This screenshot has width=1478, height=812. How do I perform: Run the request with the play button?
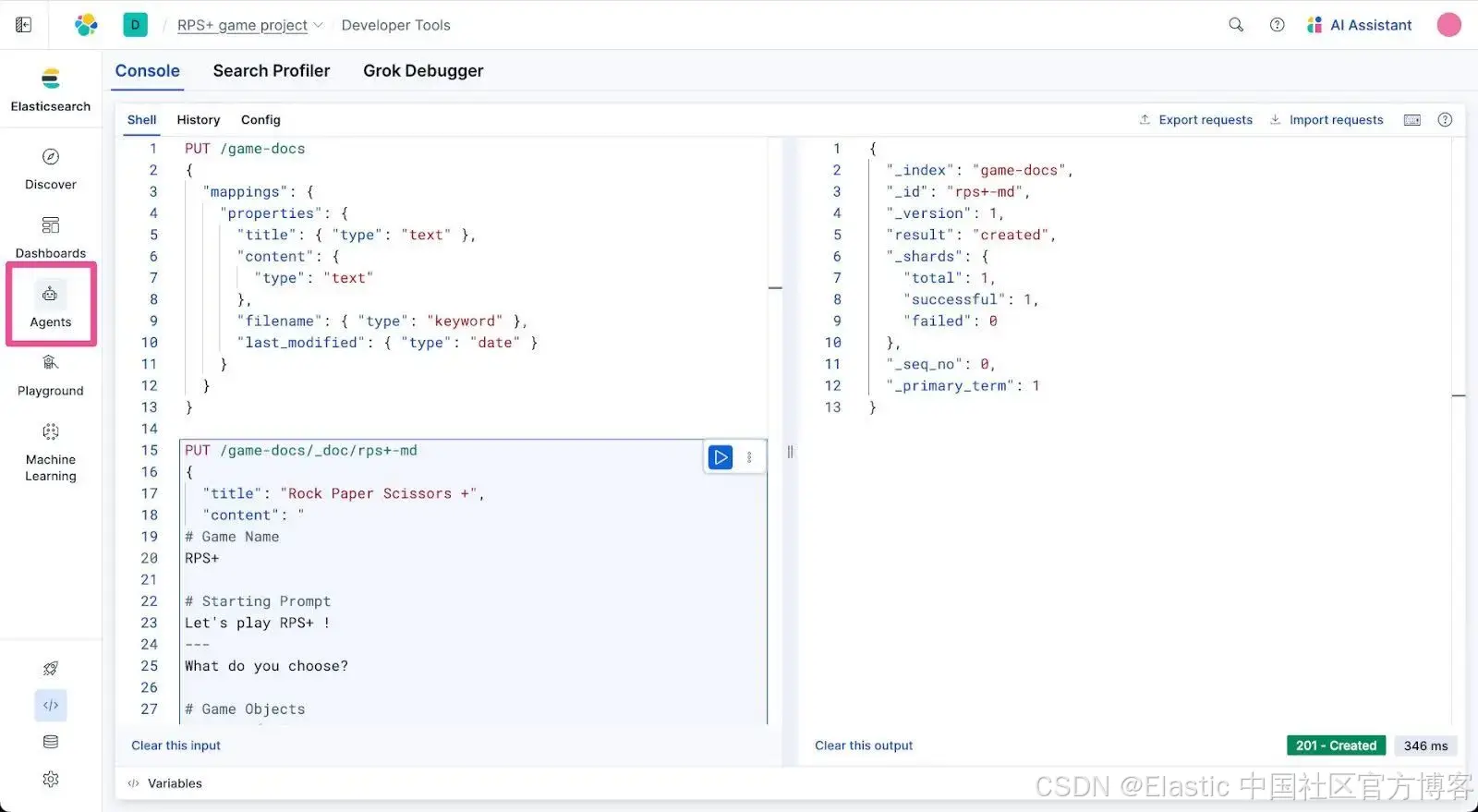click(721, 457)
